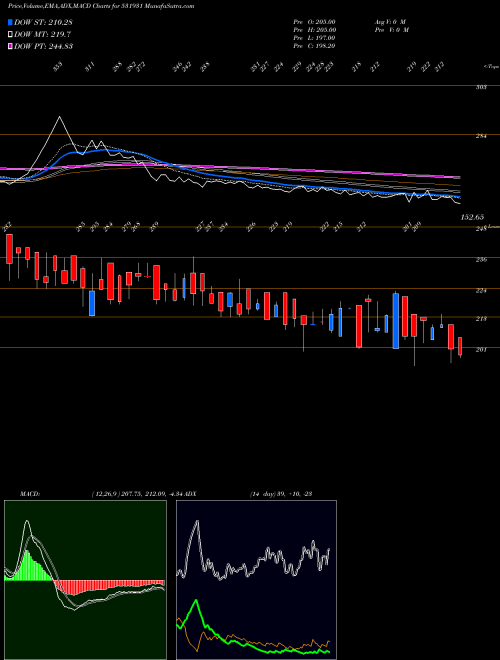
Task: Click the 284 price axis label
Action: [x=482, y=136]
